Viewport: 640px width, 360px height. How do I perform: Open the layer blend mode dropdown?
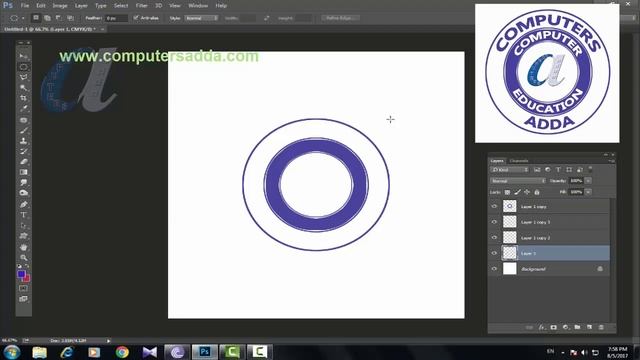point(518,181)
